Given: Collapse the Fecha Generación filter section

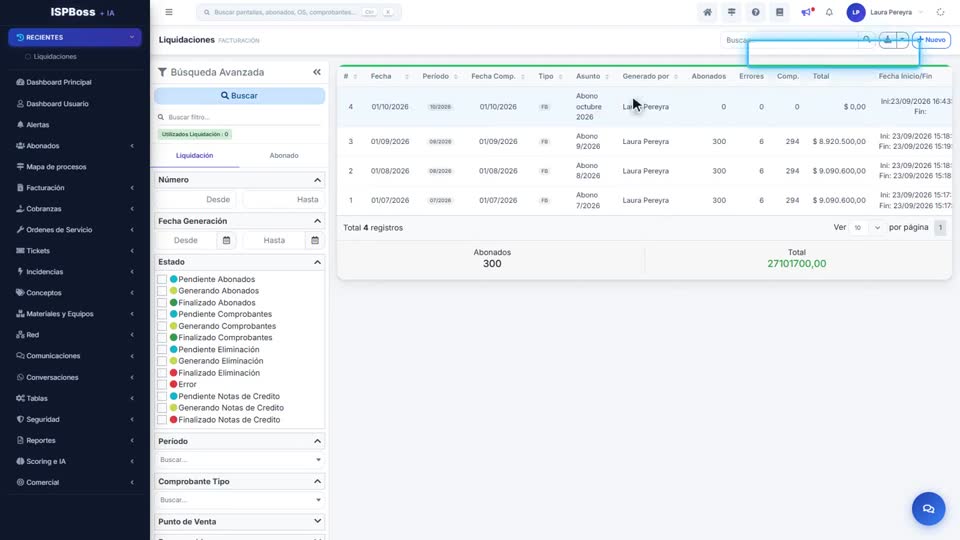Looking at the screenshot, I should pyautogui.click(x=317, y=221).
